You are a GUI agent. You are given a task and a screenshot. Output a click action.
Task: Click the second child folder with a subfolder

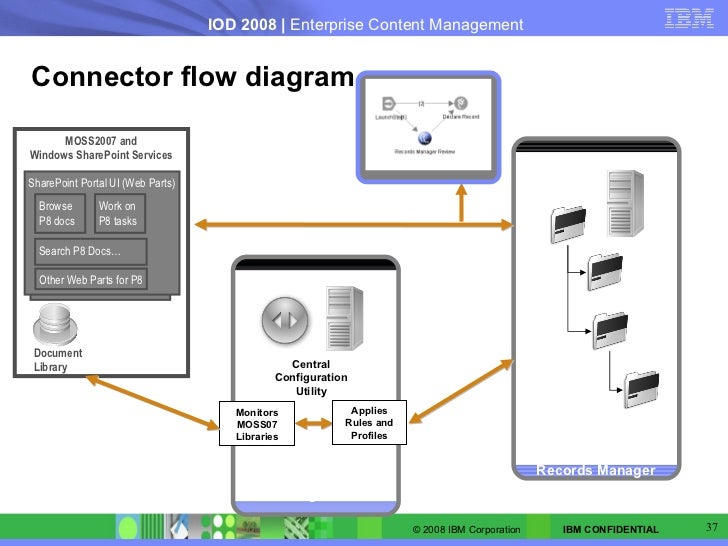tap(610, 331)
